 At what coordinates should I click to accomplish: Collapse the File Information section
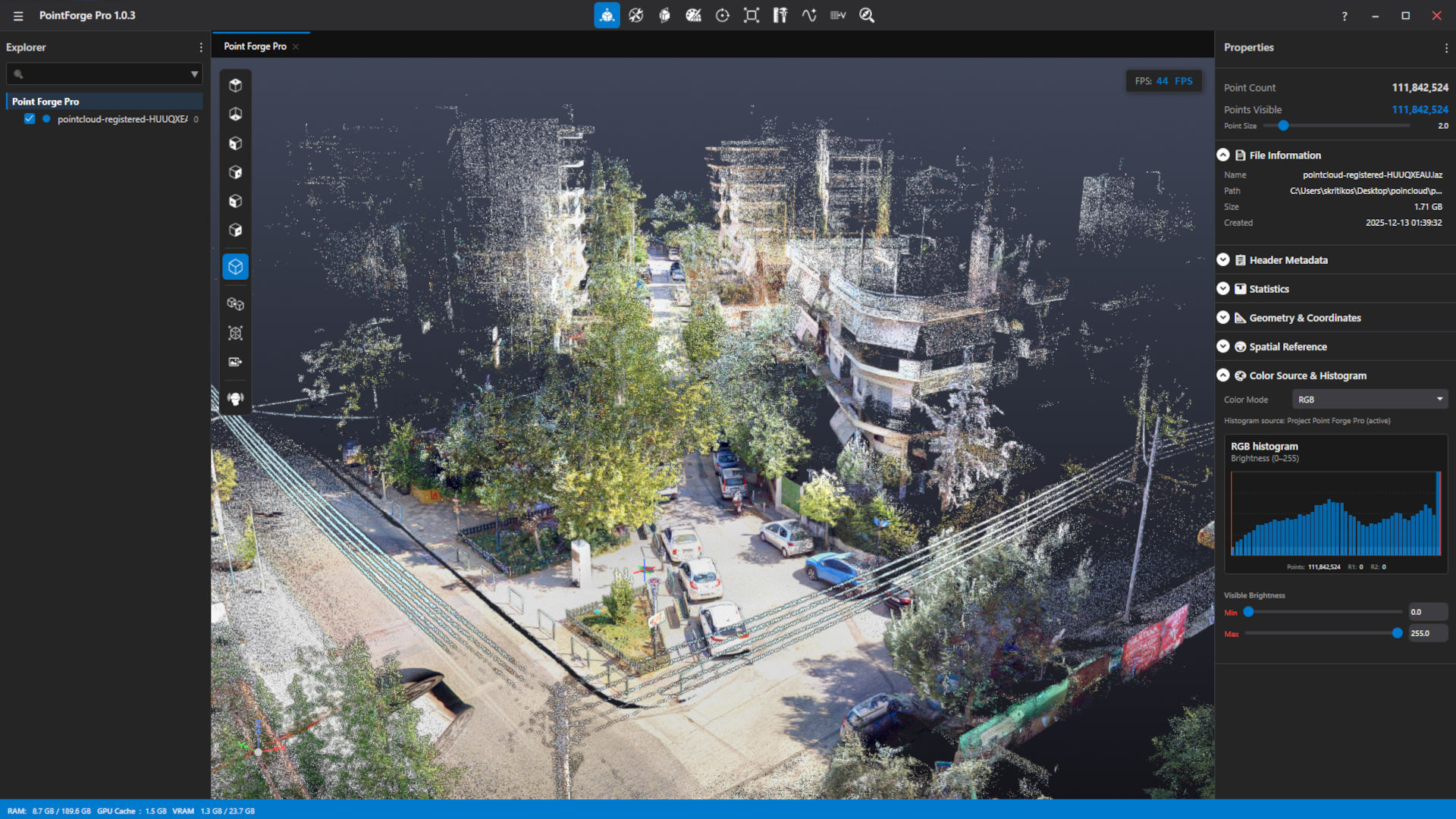point(1223,155)
